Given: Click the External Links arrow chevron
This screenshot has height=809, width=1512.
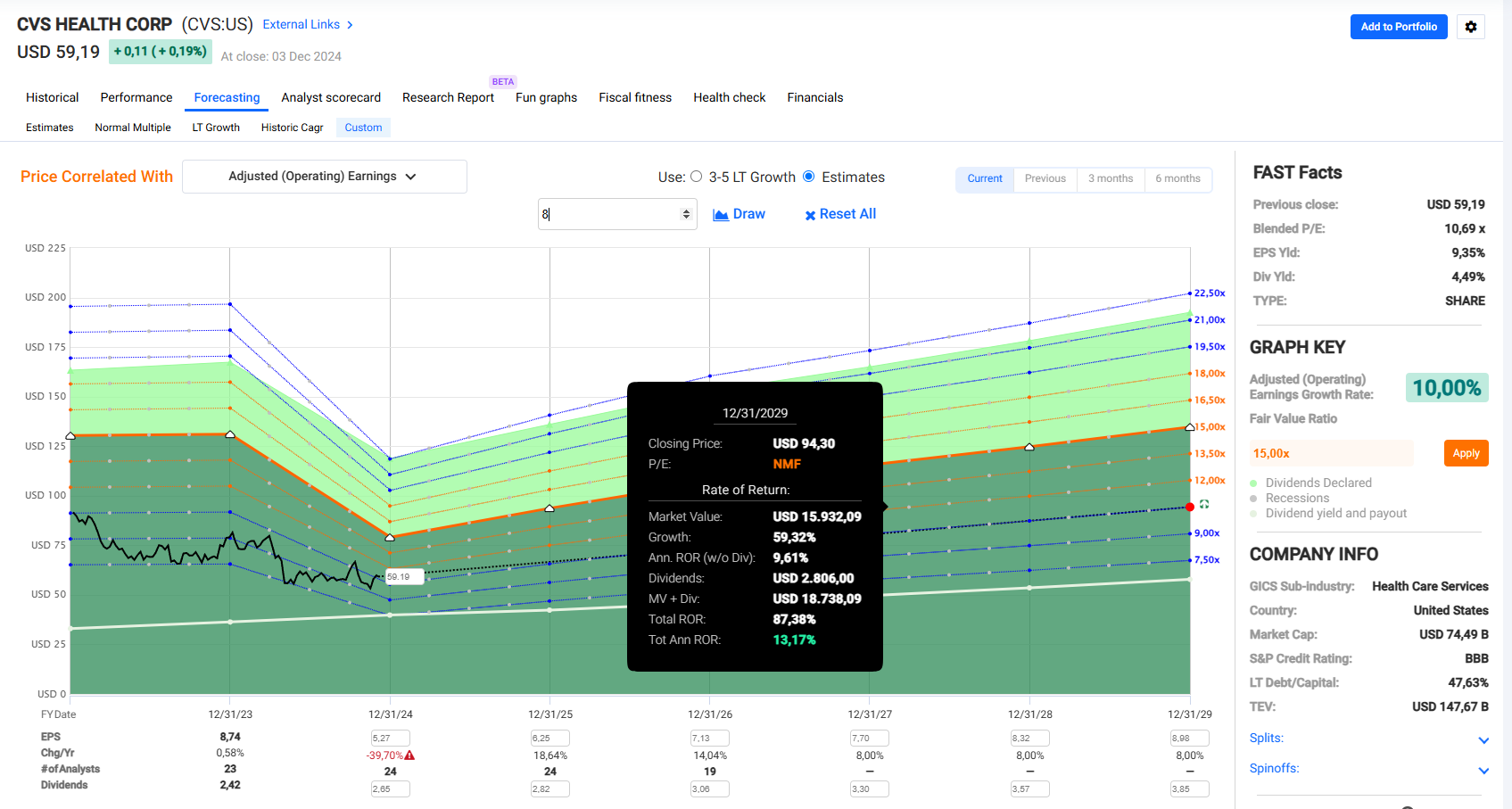Looking at the screenshot, I should (350, 25).
